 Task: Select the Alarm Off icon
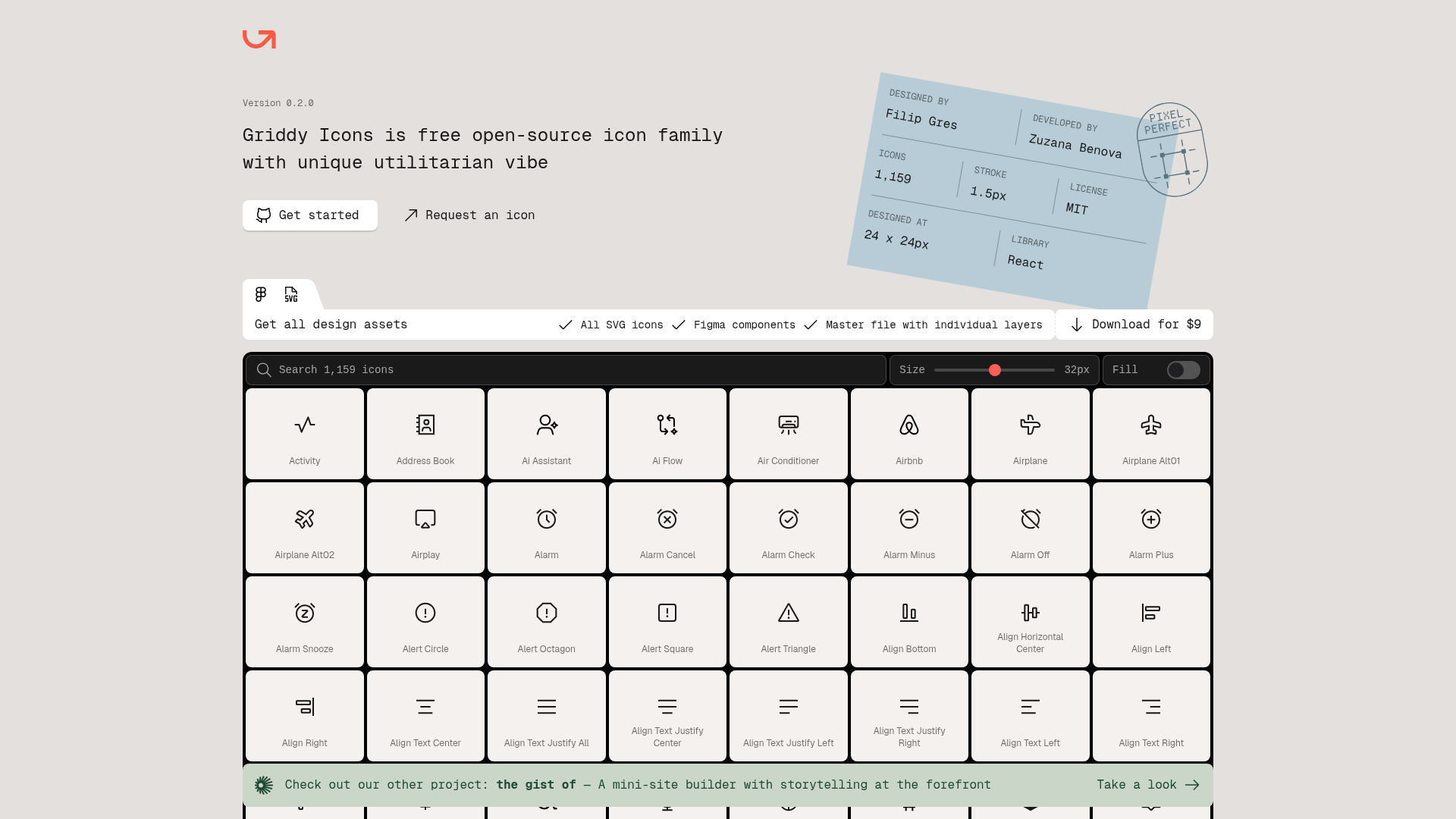click(x=1030, y=528)
